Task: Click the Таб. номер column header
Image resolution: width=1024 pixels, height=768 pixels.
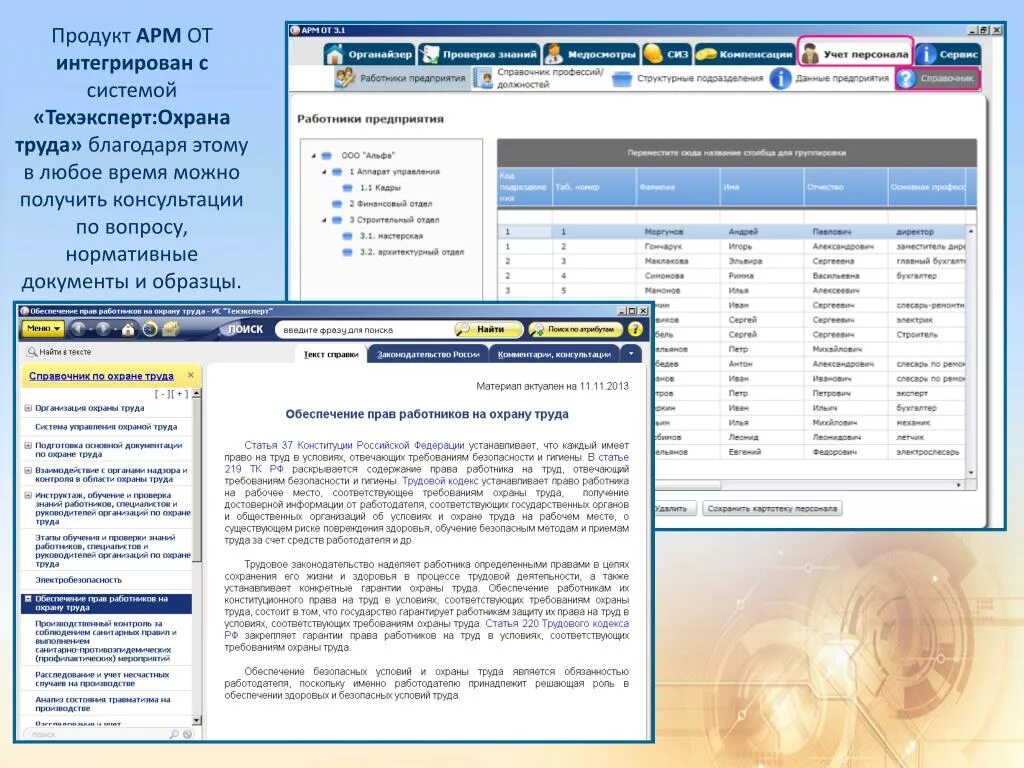Action: click(x=594, y=187)
